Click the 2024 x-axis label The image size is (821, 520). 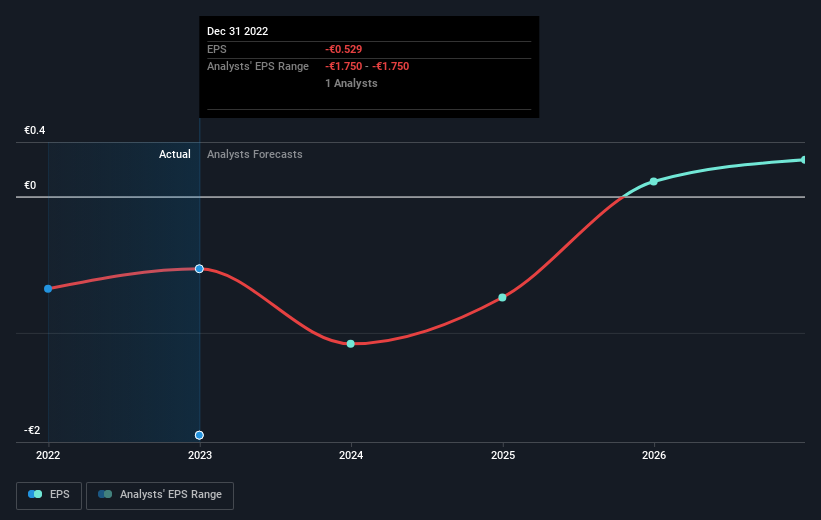351,455
